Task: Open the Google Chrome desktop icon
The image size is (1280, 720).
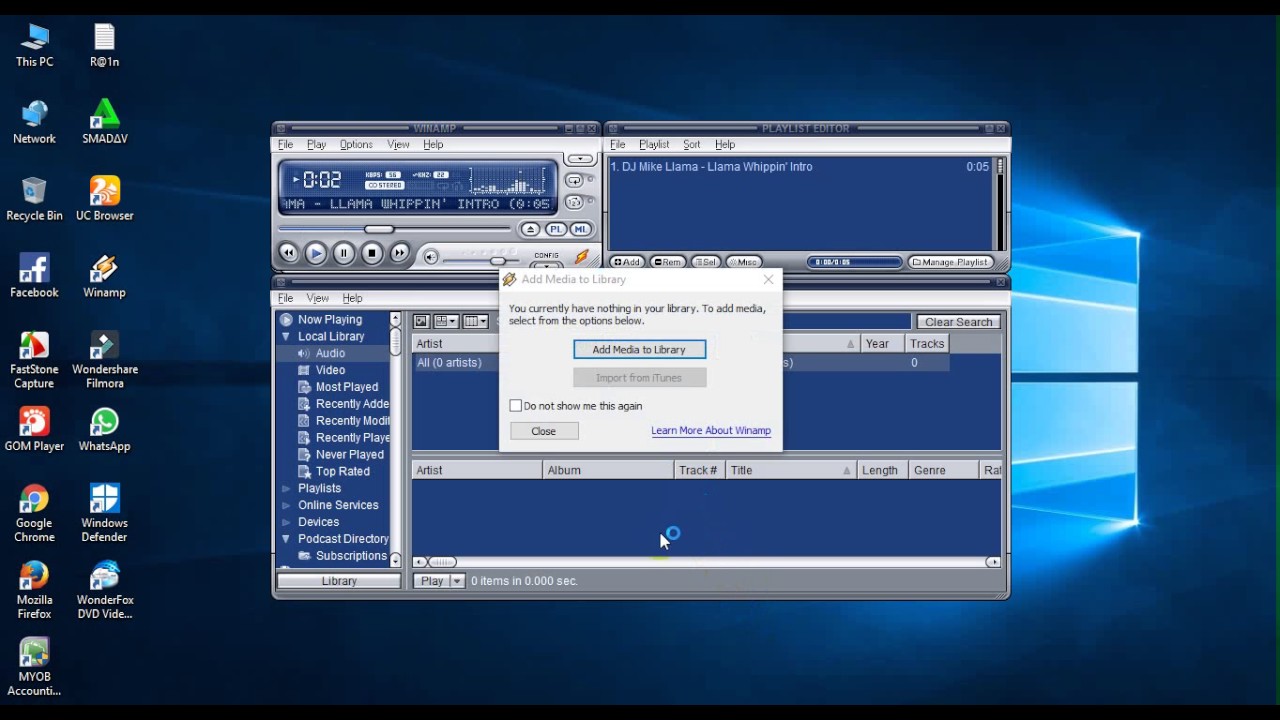Action: [34, 514]
